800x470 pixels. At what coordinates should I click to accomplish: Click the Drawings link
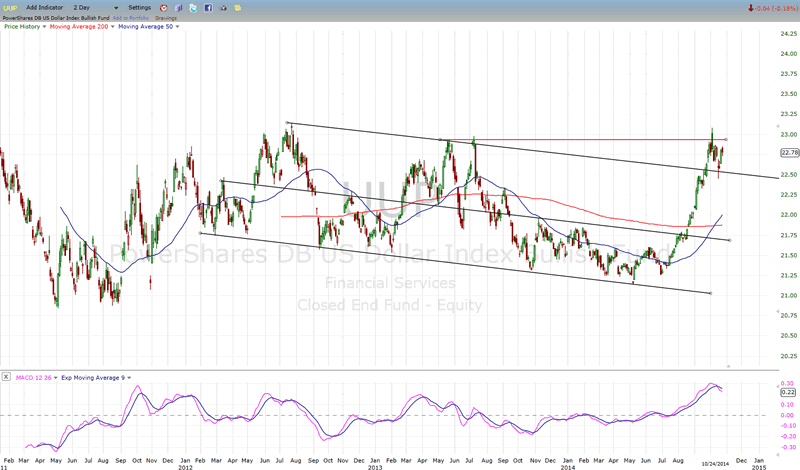tap(166, 17)
